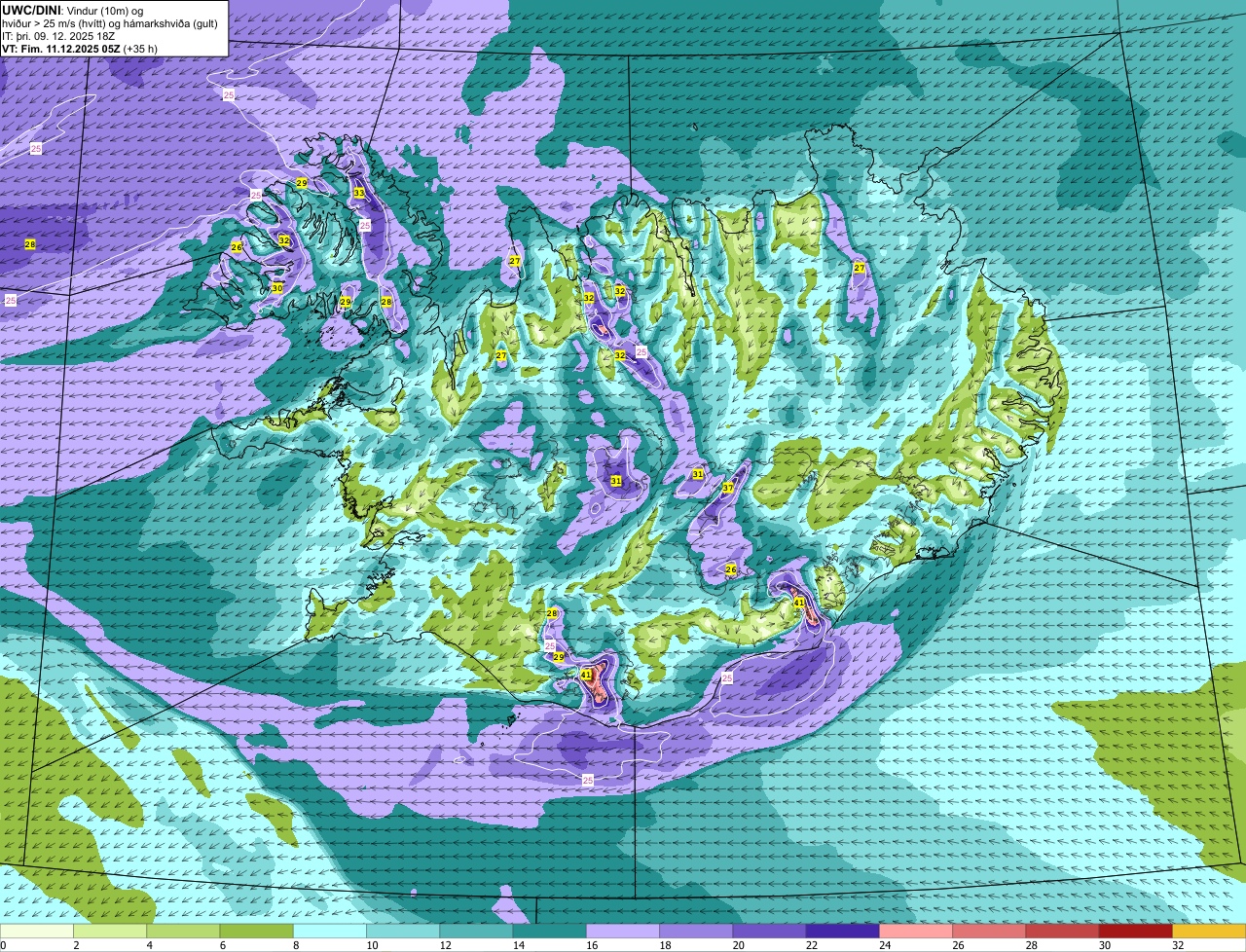Select the legend swatch between 18 and 20
The image size is (1246, 952).
click(696, 931)
